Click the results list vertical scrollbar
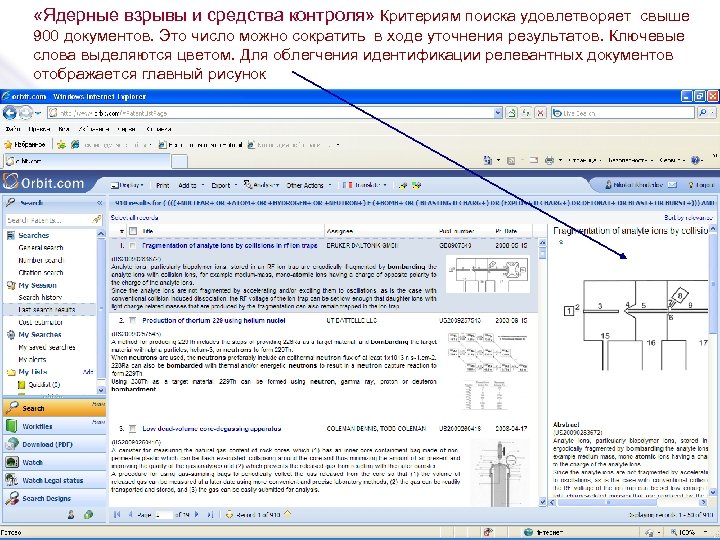 click(x=542, y=371)
